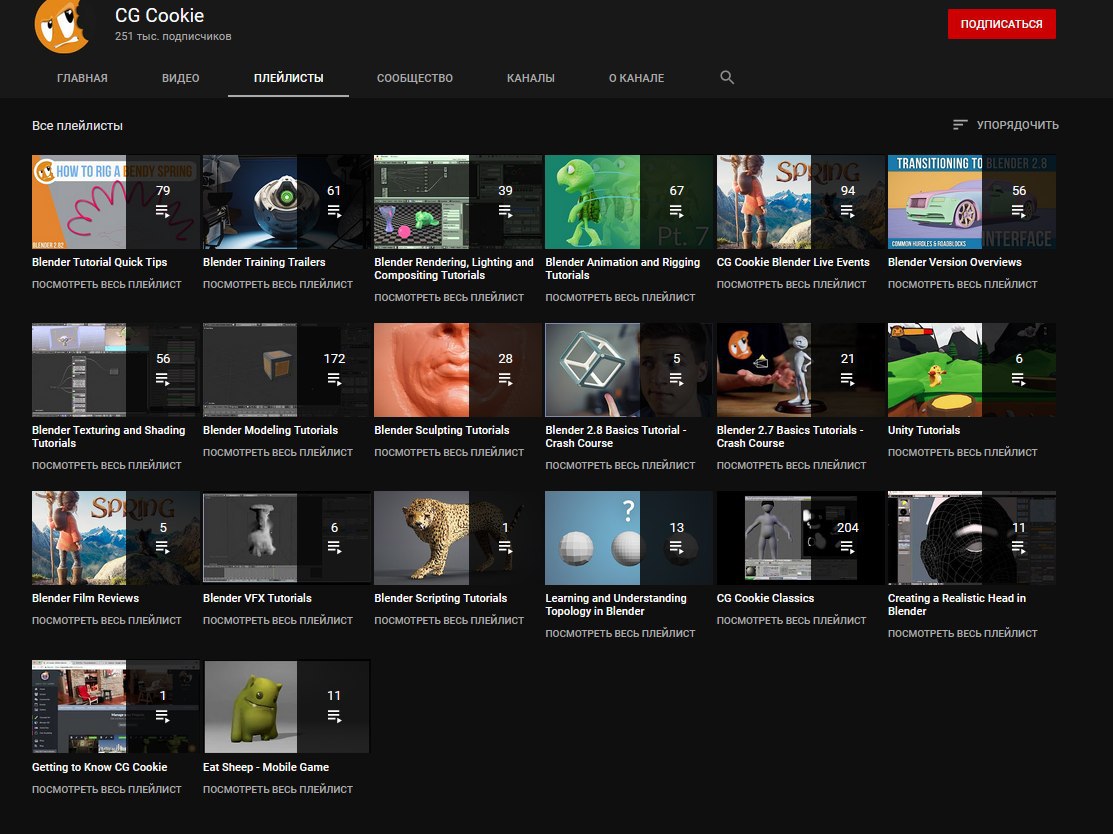Click the red ПОДПИСАТЬСЯ subscribe button

pos(1002,24)
